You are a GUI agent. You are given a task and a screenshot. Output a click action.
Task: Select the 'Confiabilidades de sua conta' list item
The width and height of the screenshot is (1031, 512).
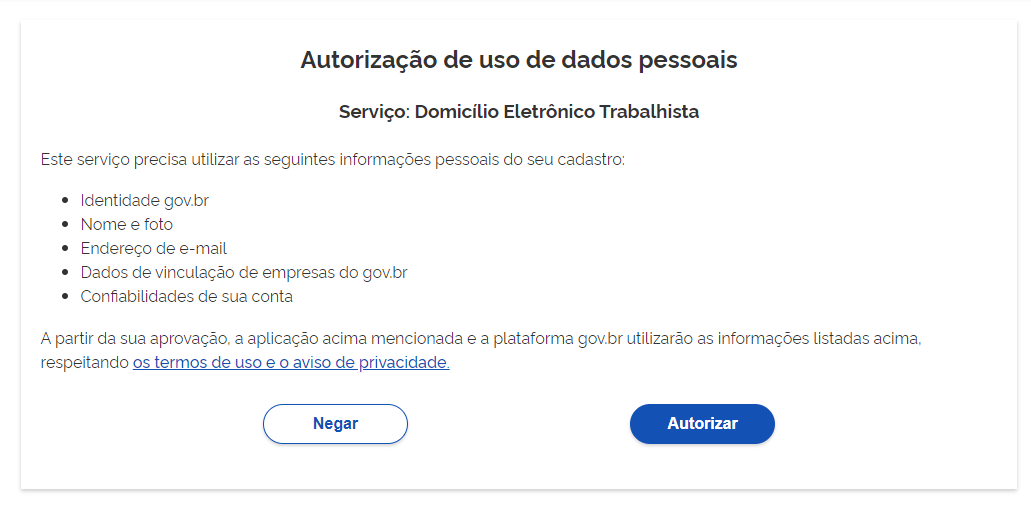pyautogui.click(x=187, y=296)
